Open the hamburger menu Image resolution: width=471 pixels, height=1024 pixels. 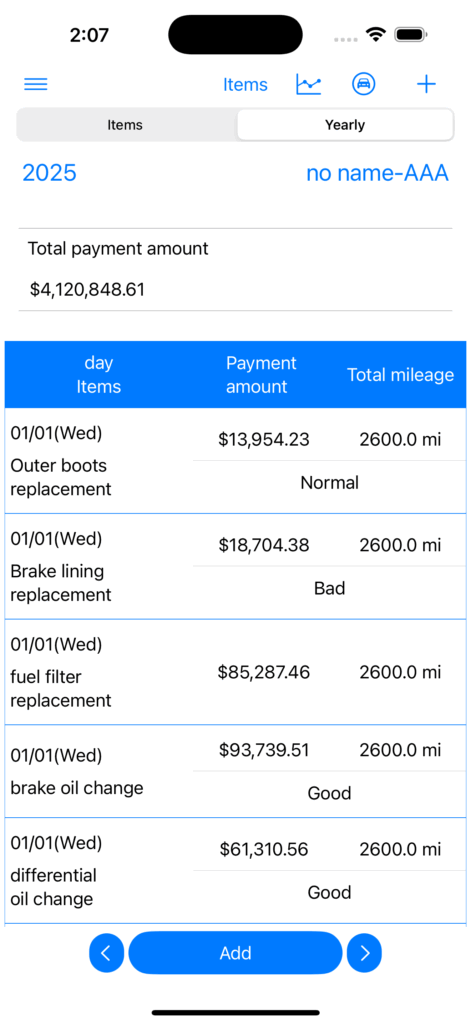pyautogui.click(x=35, y=84)
